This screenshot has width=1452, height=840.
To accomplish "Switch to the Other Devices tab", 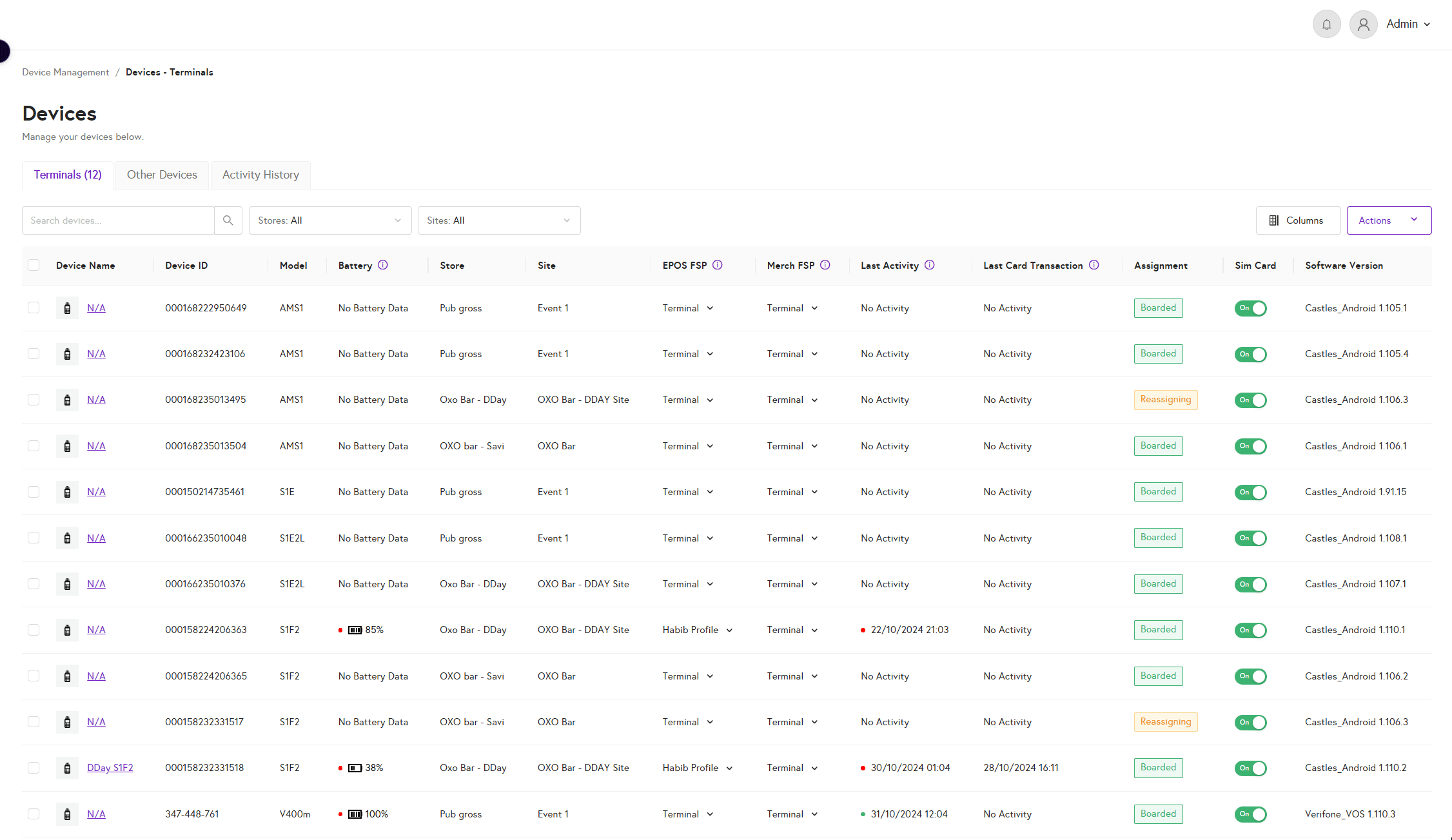I will click(x=162, y=175).
